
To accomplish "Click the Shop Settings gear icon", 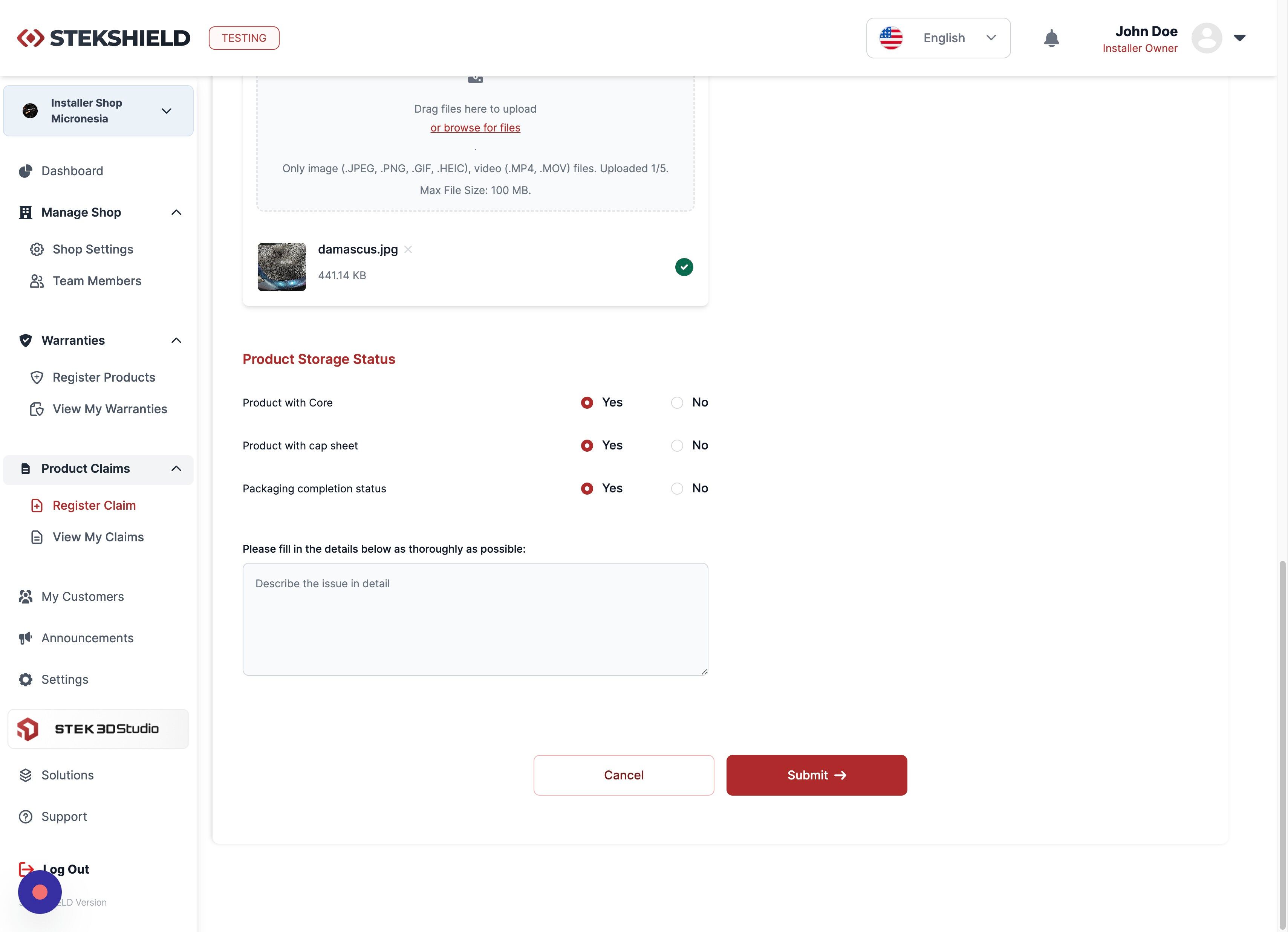I will pyautogui.click(x=37, y=249).
